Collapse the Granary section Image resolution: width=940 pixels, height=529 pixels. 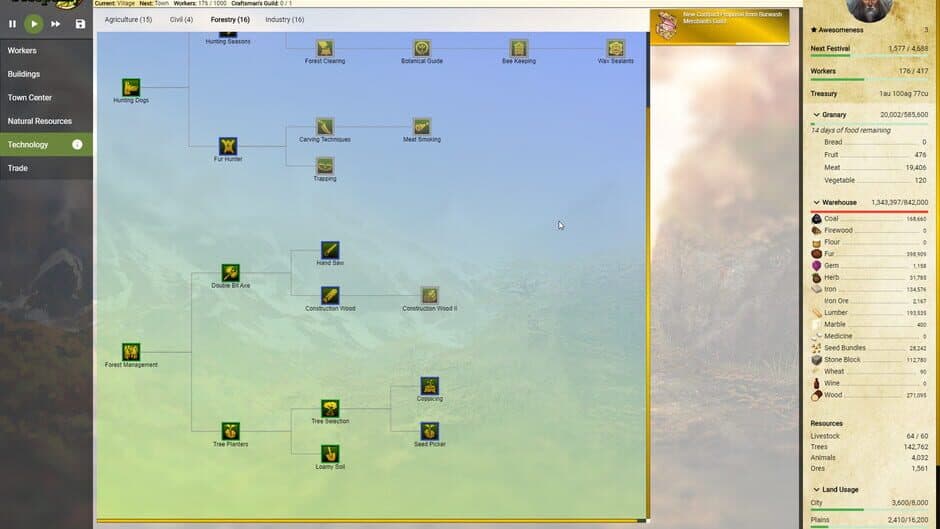click(817, 115)
